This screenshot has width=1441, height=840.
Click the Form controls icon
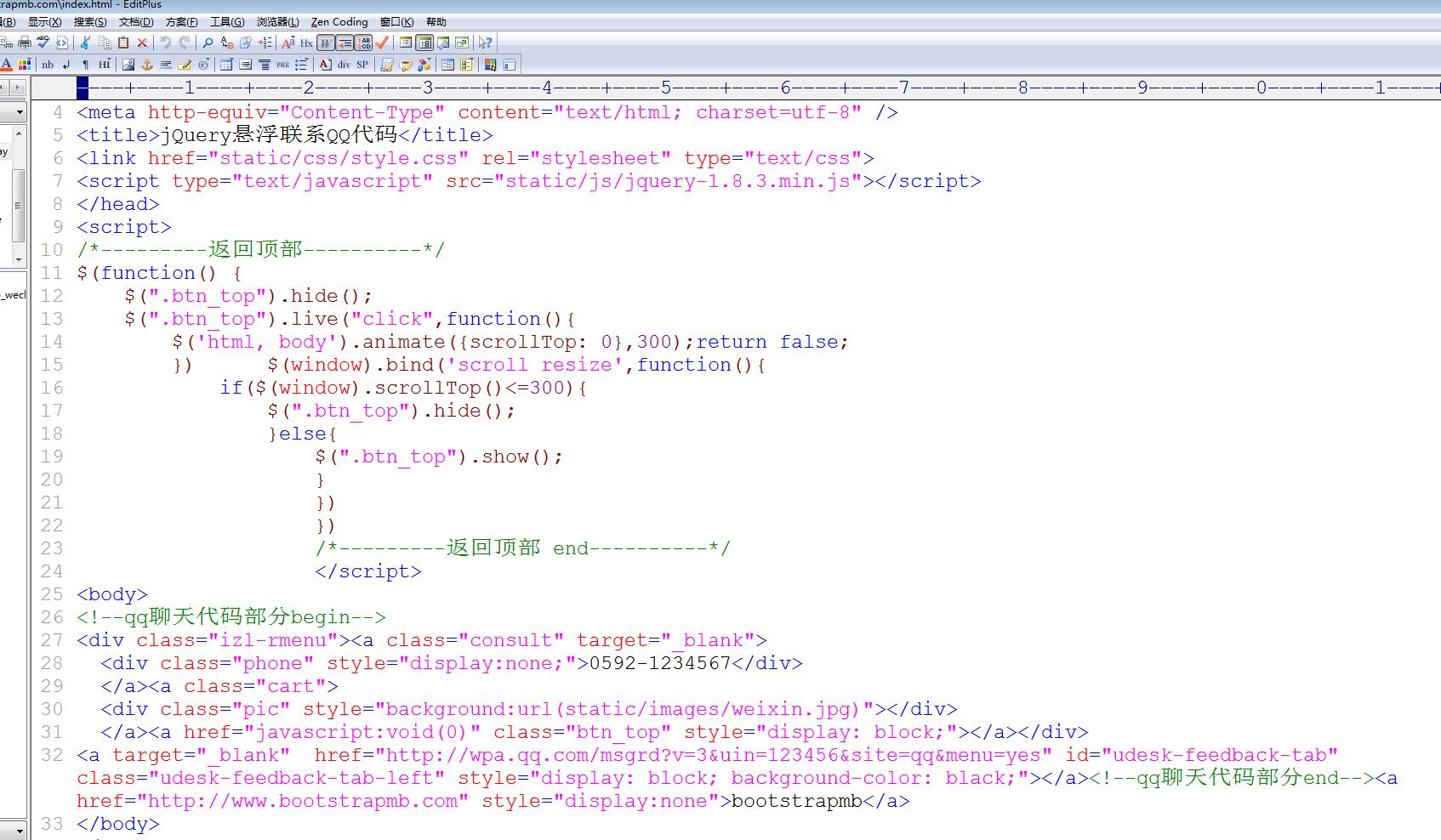pos(466,65)
